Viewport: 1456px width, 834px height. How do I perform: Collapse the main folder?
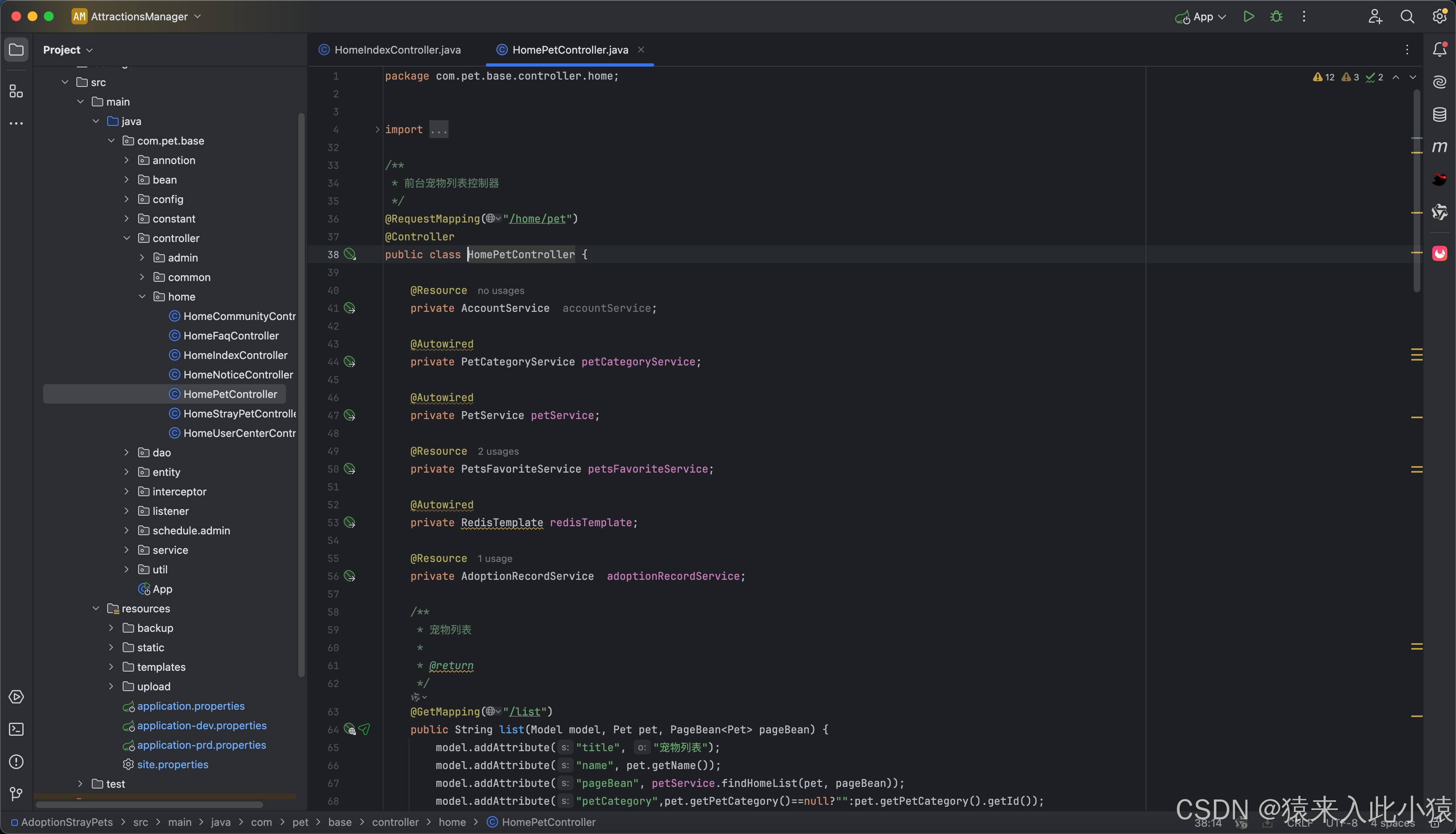point(80,102)
